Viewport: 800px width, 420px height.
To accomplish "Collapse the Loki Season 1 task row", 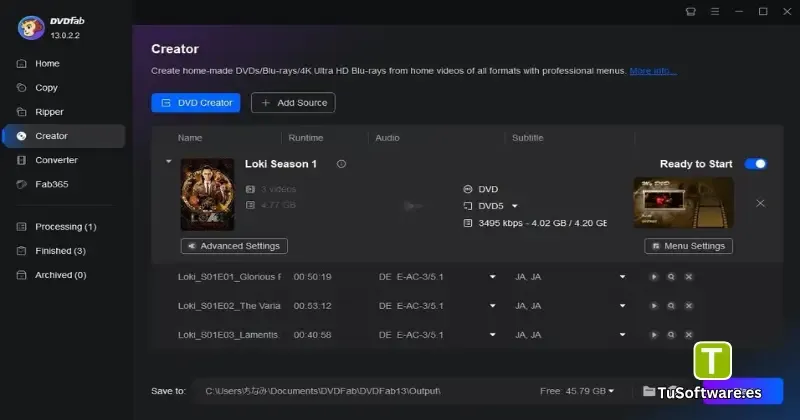I will click(168, 162).
